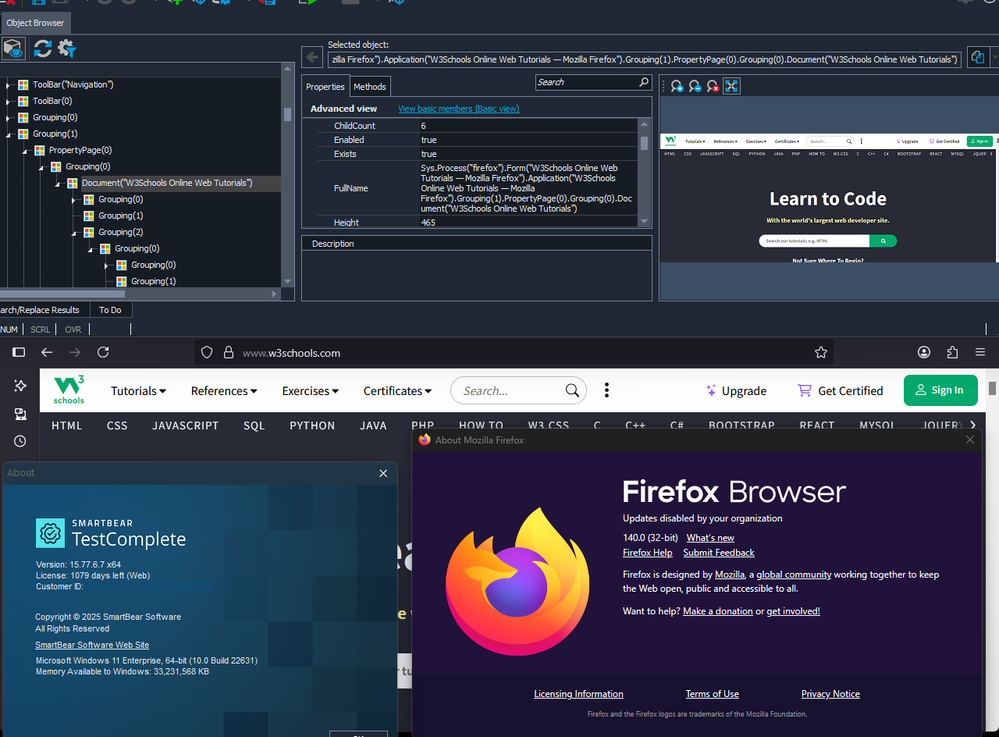This screenshot has height=737, width=999.
Task: Toggle the show-visible-objects eye button
Action: pos(13,48)
